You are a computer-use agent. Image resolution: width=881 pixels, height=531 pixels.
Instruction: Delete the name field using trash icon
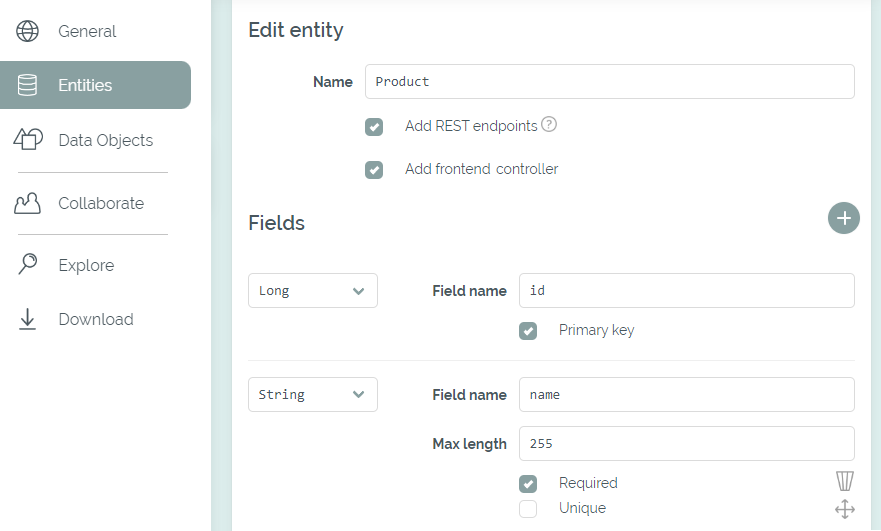(844, 482)
